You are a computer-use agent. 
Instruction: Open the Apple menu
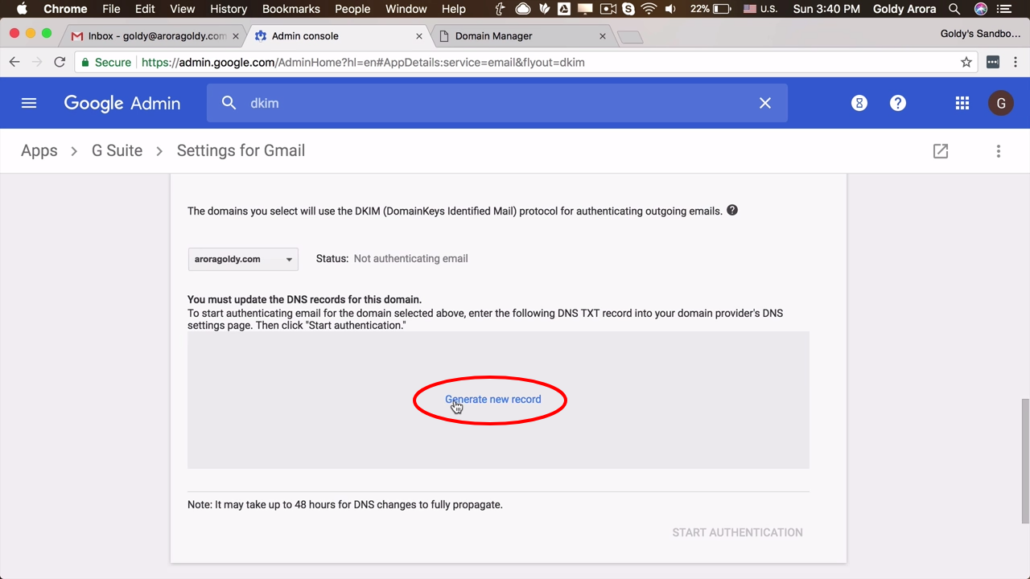[22, 9]
